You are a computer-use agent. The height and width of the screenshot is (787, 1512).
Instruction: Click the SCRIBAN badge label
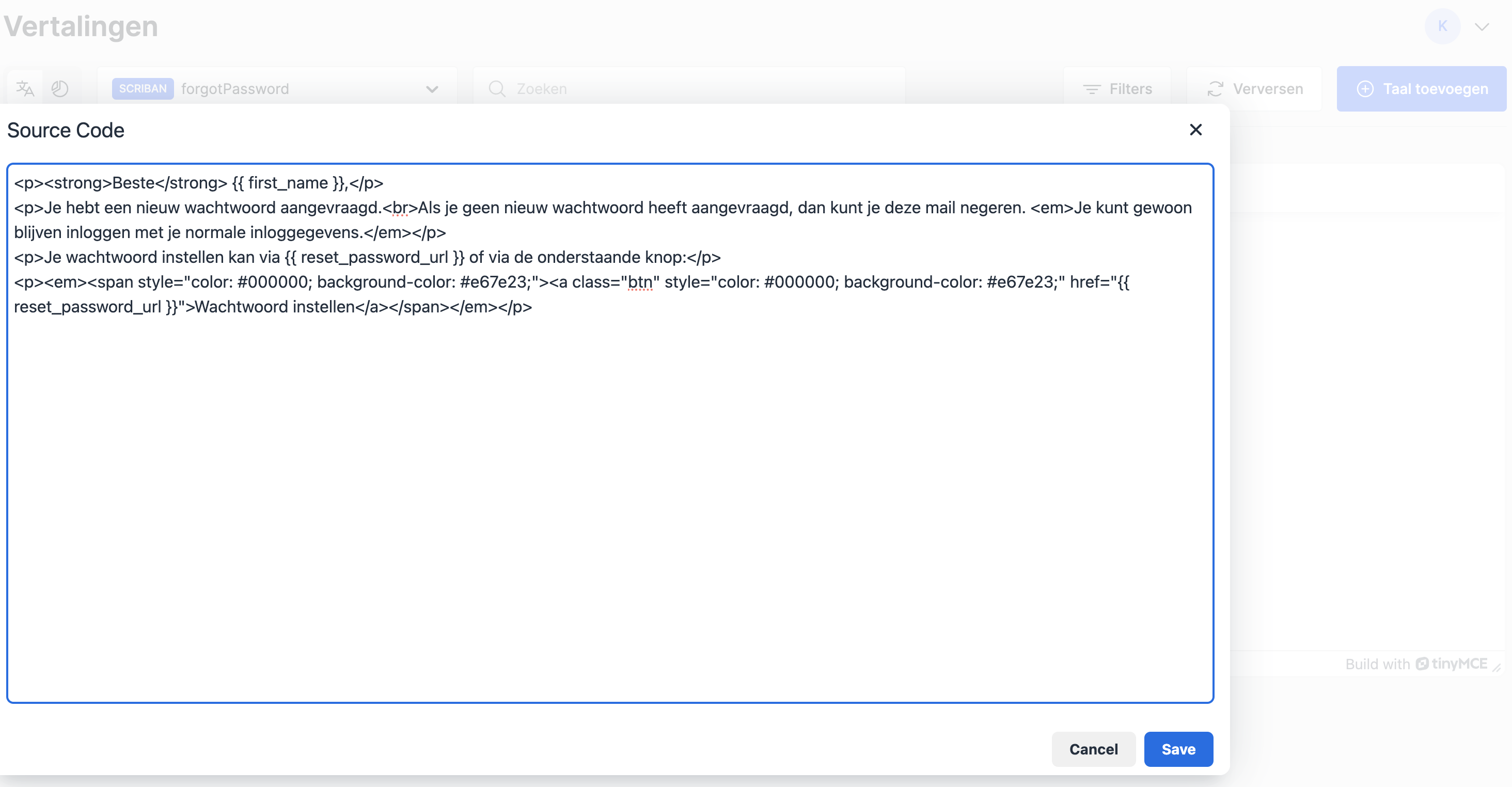click(x=143, y=89)
